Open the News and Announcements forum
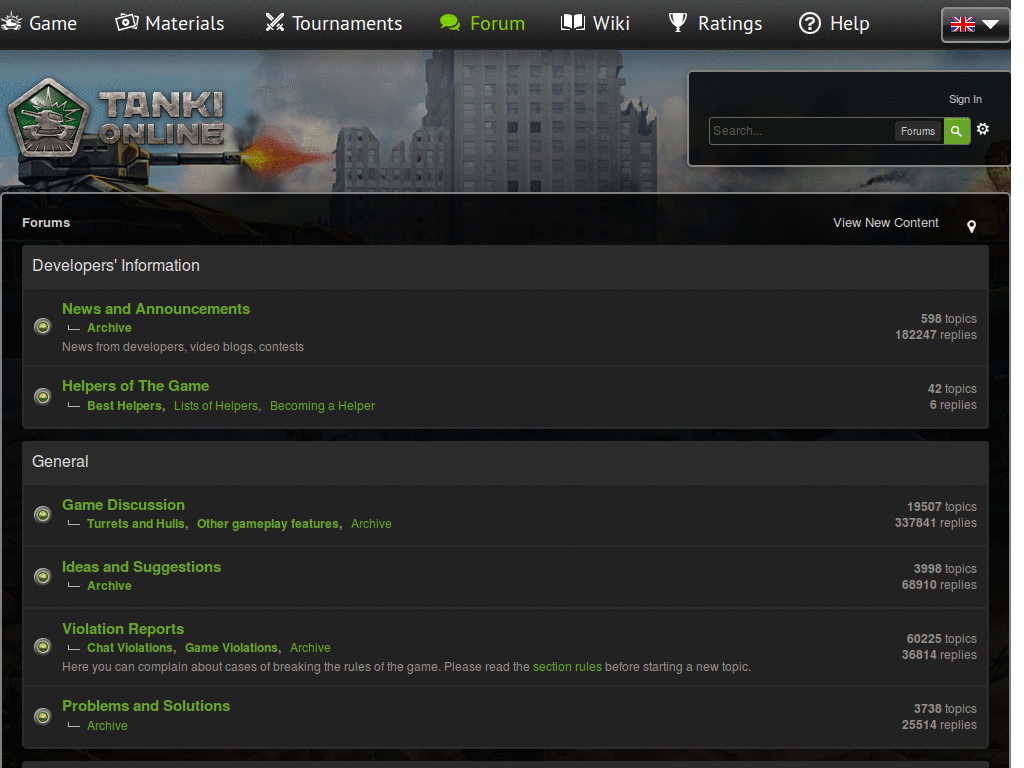 tap(156, 309)
